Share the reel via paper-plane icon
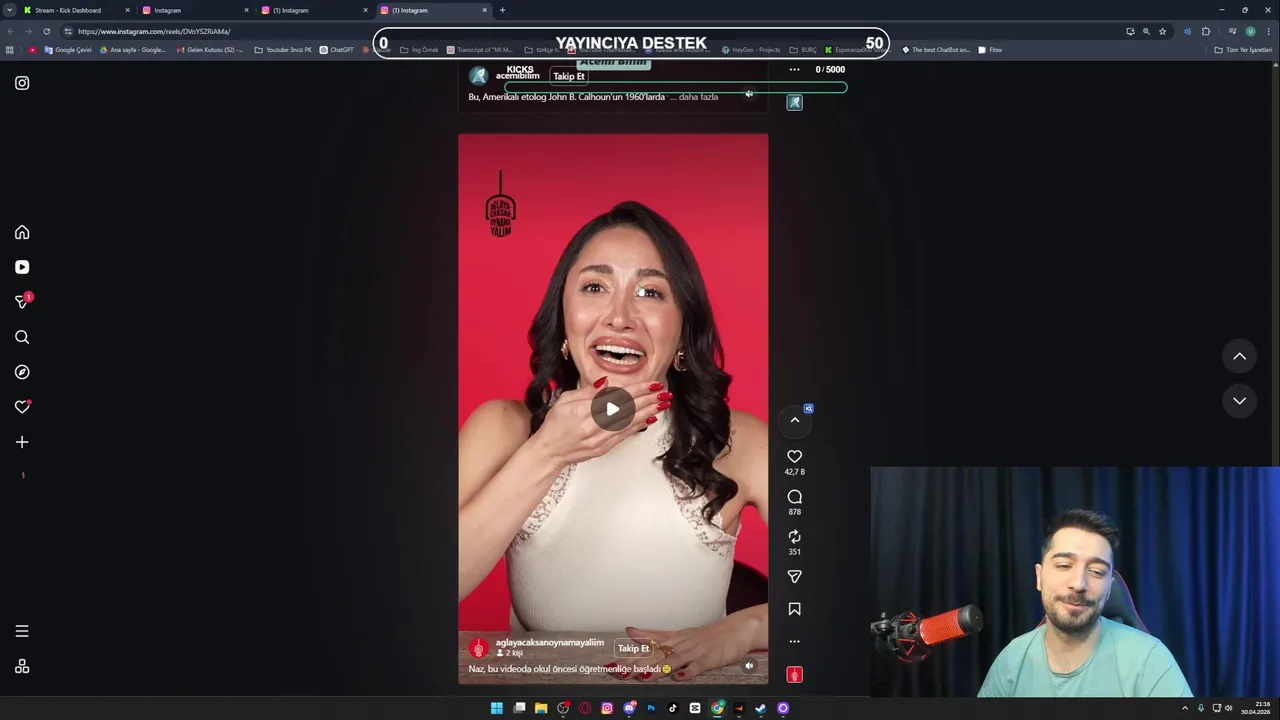Viewport: 1280px width, 720px height. tap(795, 577)
